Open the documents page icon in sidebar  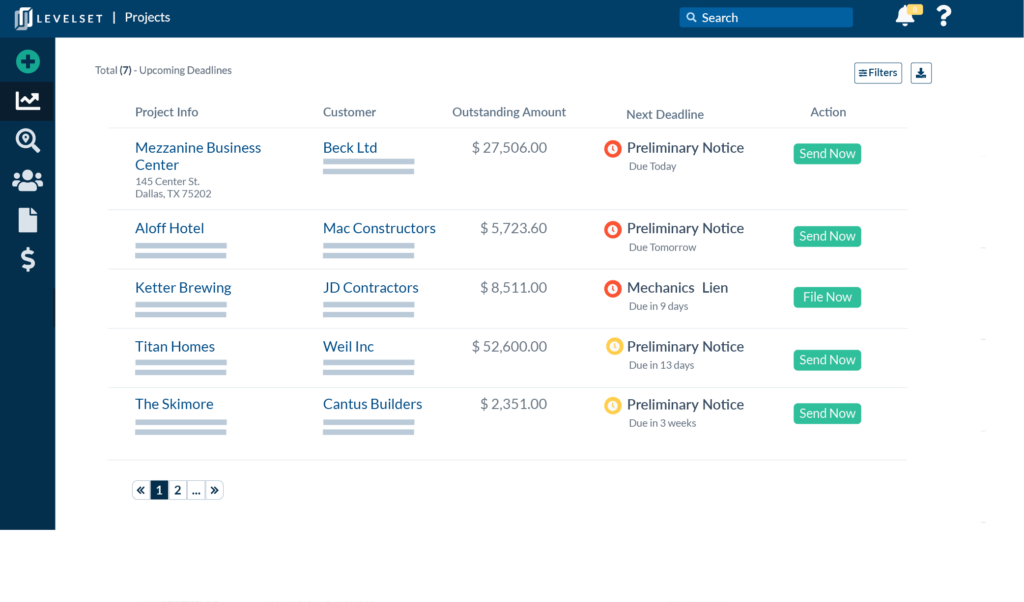point(28,220)
